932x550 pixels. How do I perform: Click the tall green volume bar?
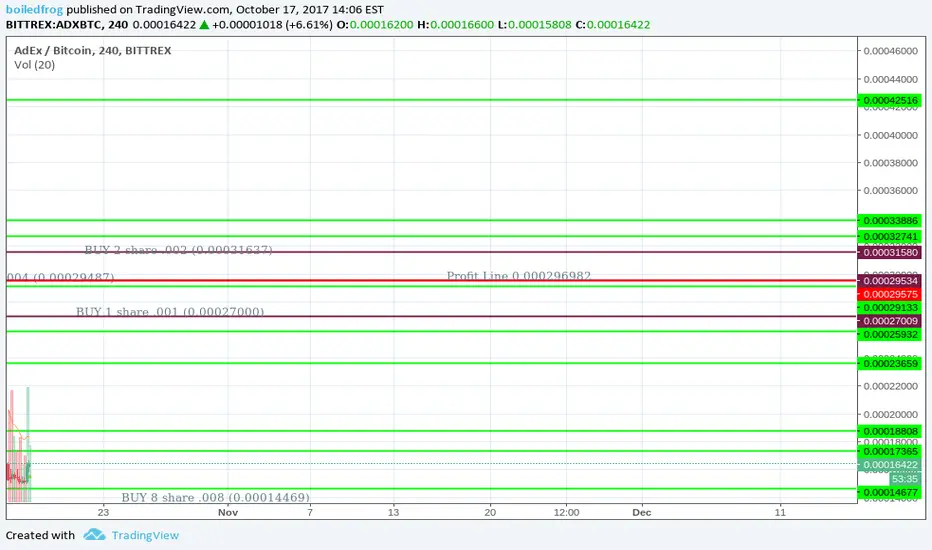[x=27, y=444]
